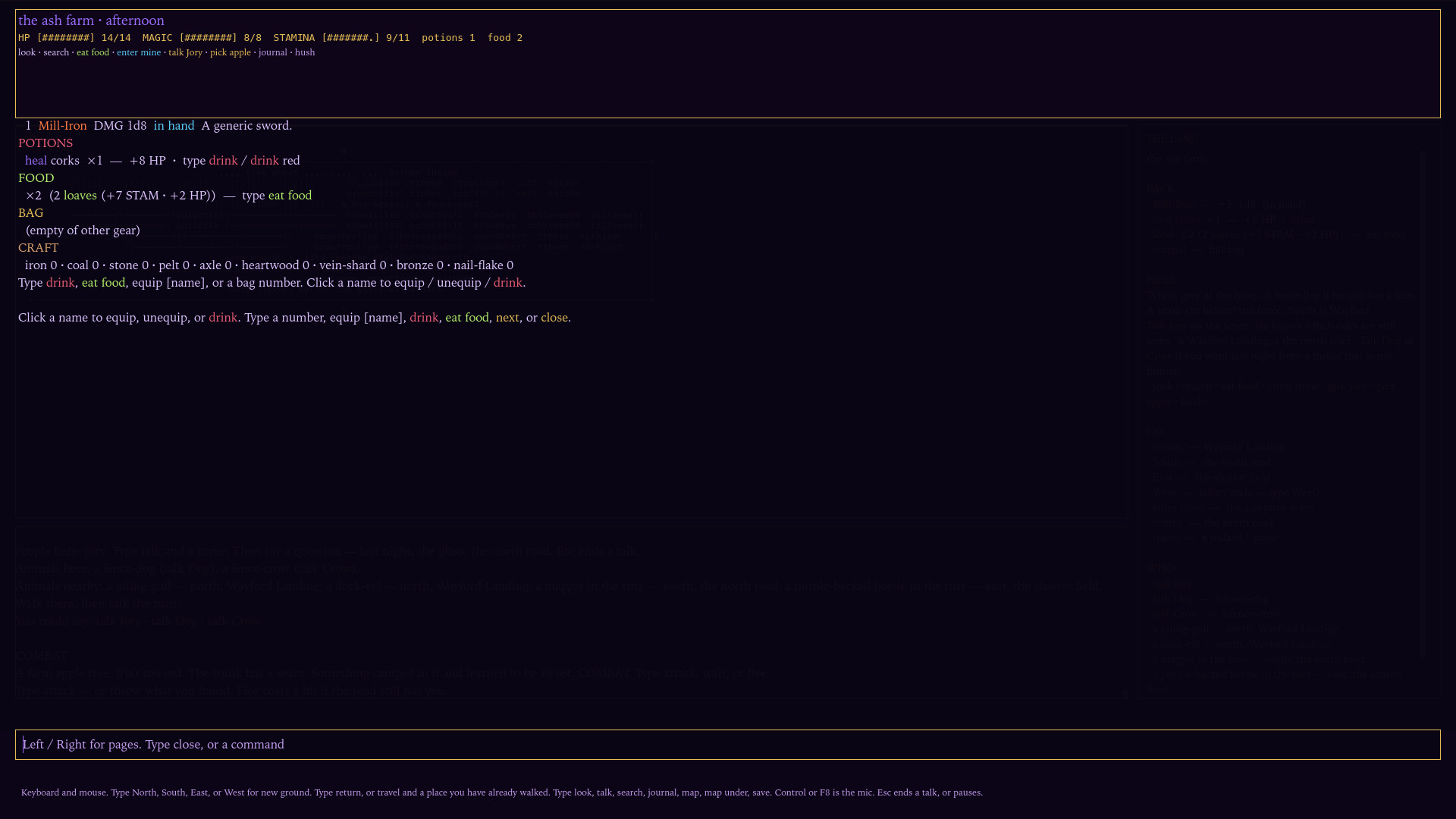Screen dimensions: 1456x819
Task: Click 'next' to go to the following page
Action: tap(507, 318)
